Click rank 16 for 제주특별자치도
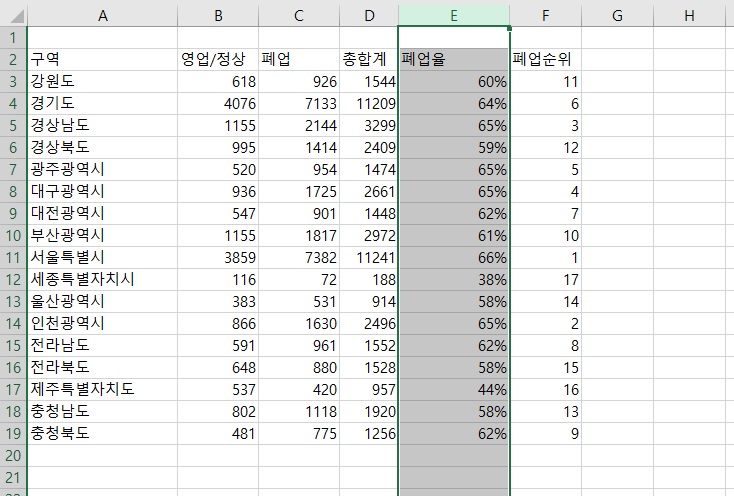Screen dimensions: 734x496 click(546, 390)
